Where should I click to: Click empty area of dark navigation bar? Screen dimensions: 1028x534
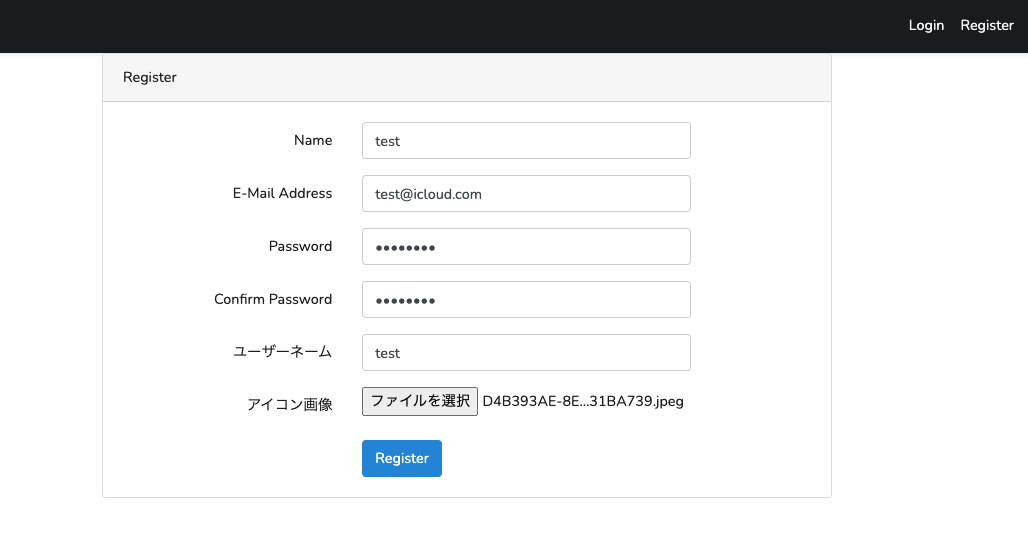[x=450, y=25]
